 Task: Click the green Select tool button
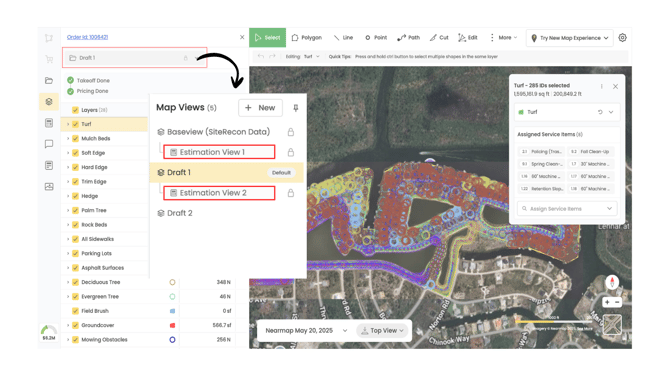click(x=267, y=38)
